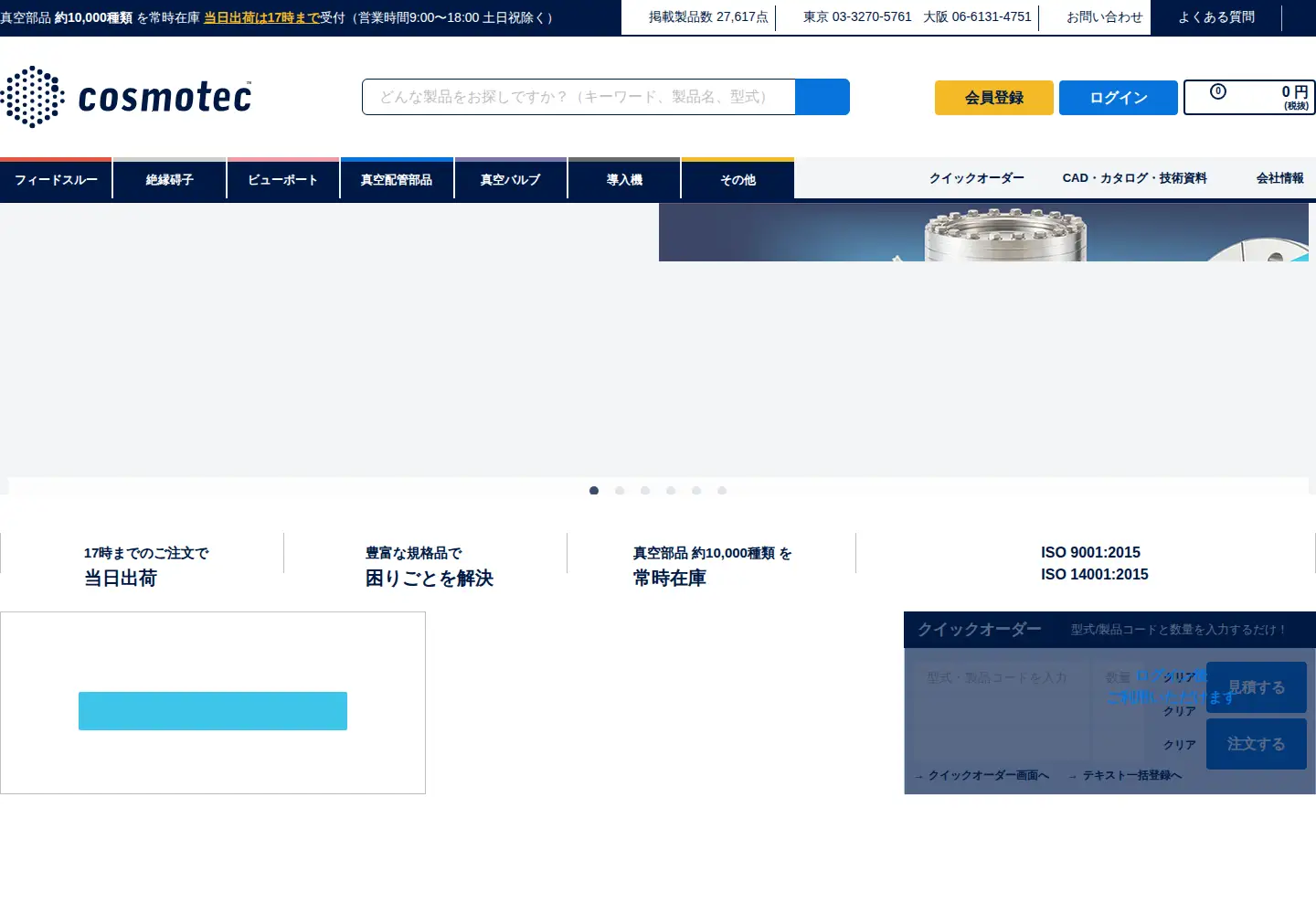The height and width of the screenshot is (914, 1316).
Task: Follow the クイックオーダー画面へ link
Action: 988,775
